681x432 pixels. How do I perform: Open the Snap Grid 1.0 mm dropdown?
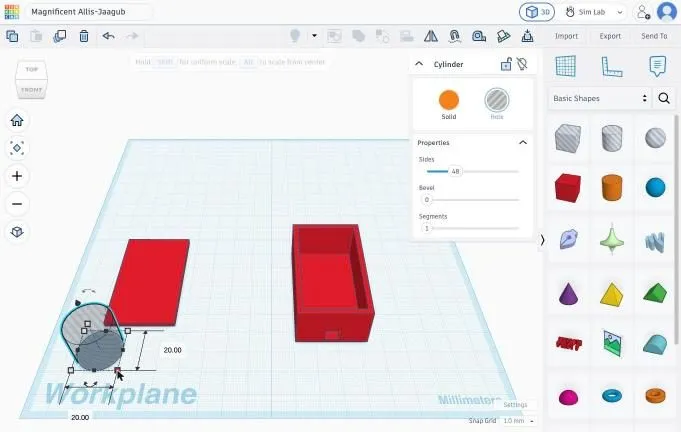tap(519, 421)
